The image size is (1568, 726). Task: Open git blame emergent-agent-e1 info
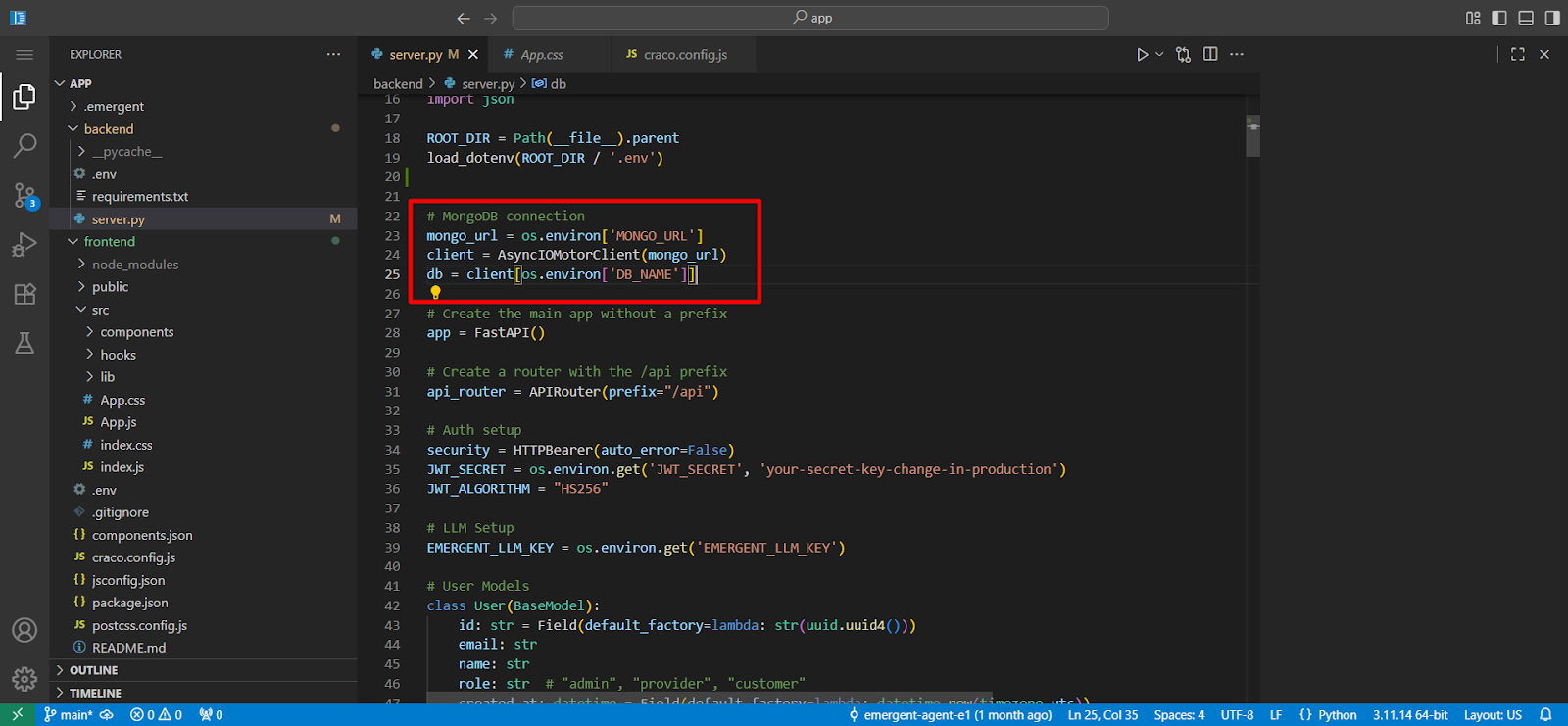(950, 715)
